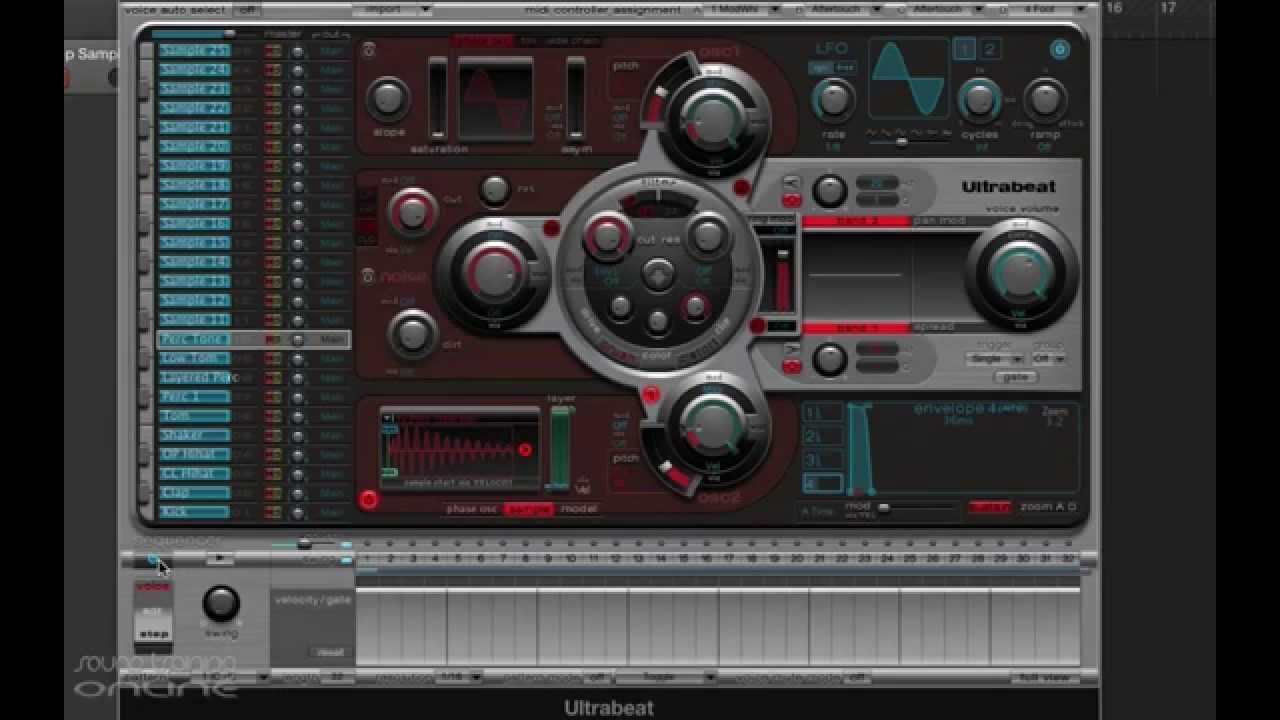Viewport: 1280px width, 720px height.
Task: Adjust the oscillator 1 saturation slider
Action: pos(437,98)
